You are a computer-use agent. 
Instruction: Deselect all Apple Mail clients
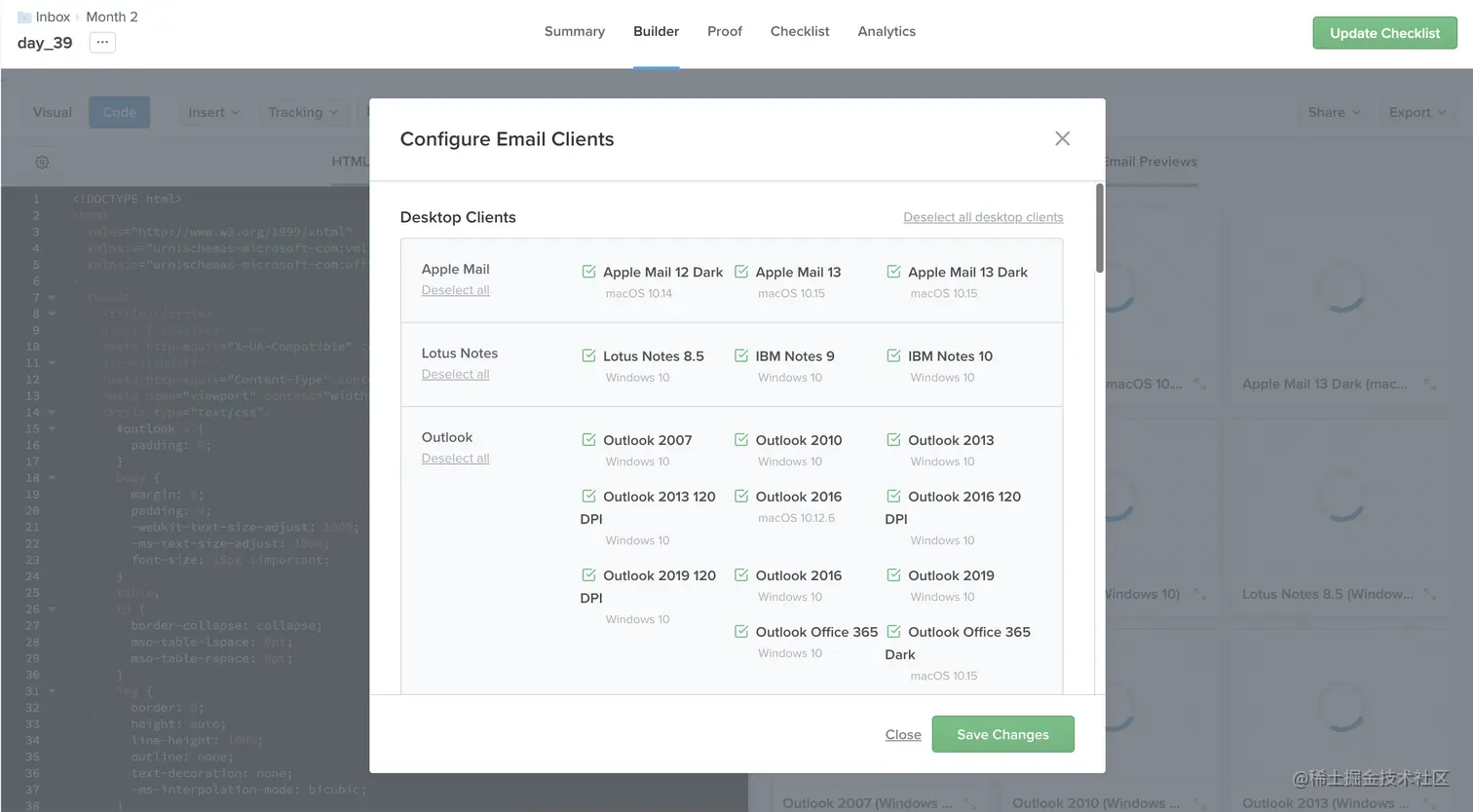click(x=455, y=290)
